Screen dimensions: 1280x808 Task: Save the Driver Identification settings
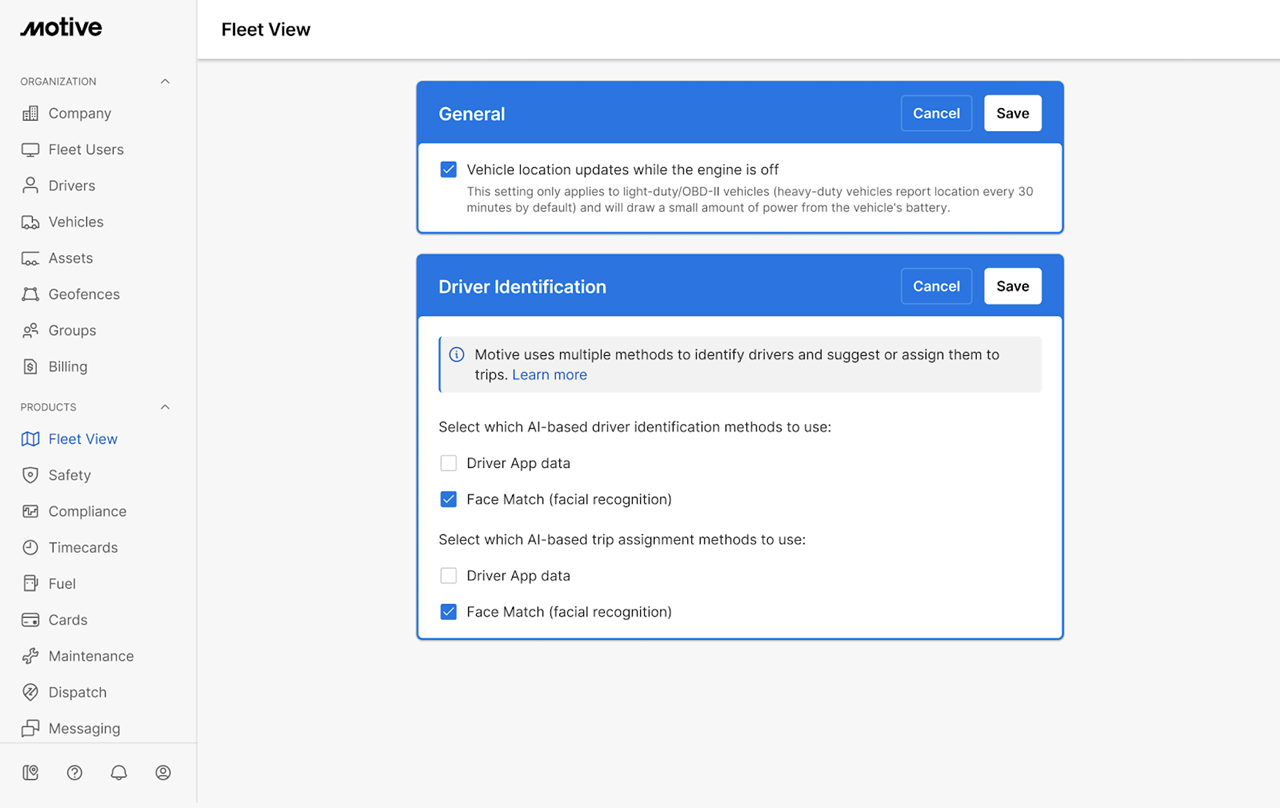[1012, 286]
